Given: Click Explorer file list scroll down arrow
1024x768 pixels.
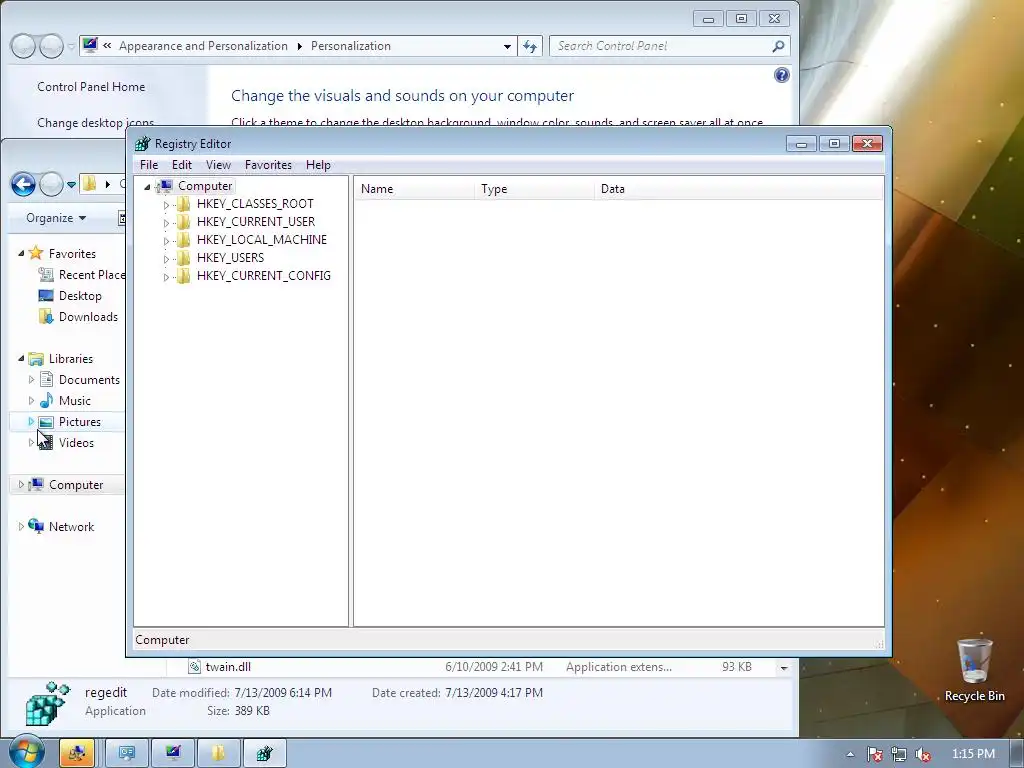Looking at the screenshot, I should tap(784, 667).
